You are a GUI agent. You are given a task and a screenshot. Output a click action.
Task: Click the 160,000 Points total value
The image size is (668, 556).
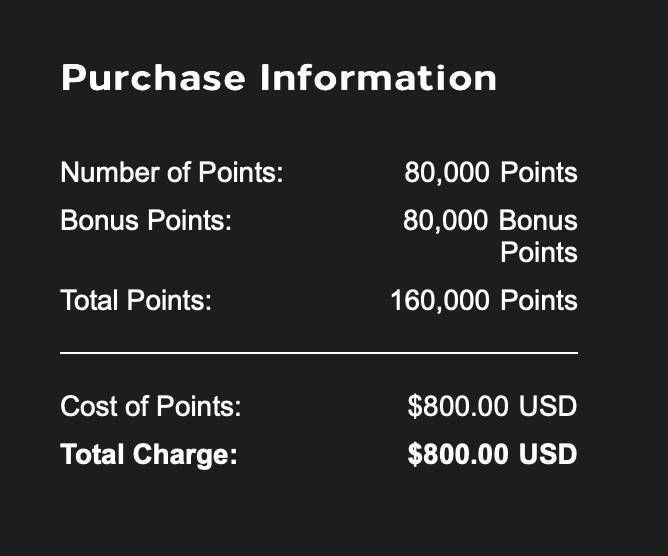click(x=484, y=300)
